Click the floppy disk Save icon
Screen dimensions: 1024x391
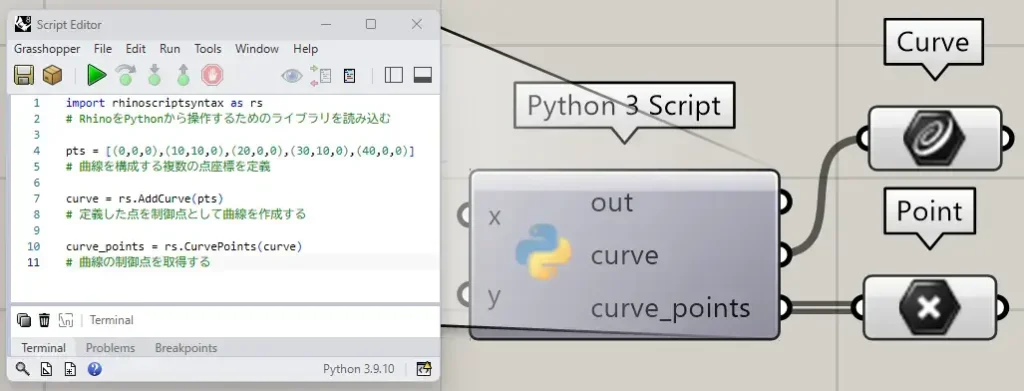click(x=24, y=75)
